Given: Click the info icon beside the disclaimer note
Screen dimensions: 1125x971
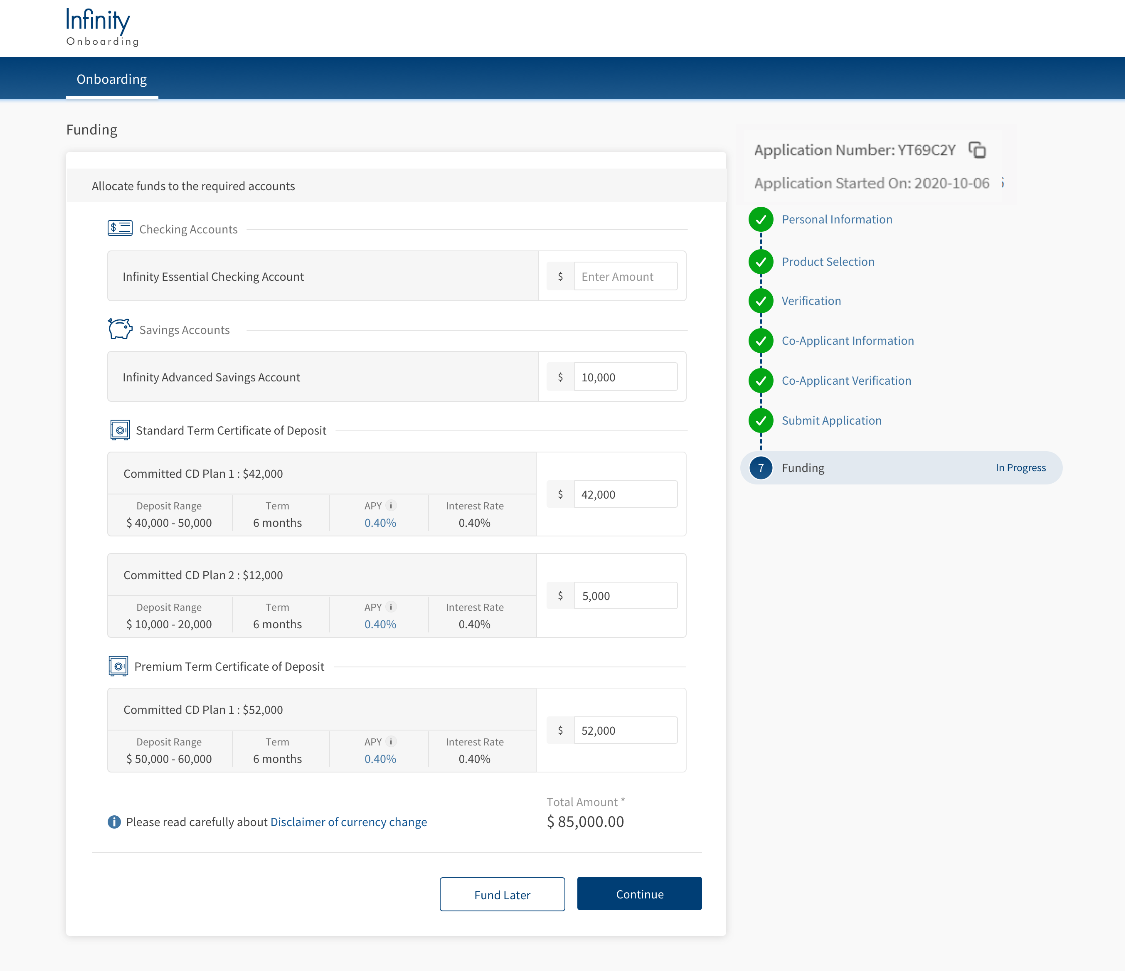Looking at the screenshot, I should point(114,822).
